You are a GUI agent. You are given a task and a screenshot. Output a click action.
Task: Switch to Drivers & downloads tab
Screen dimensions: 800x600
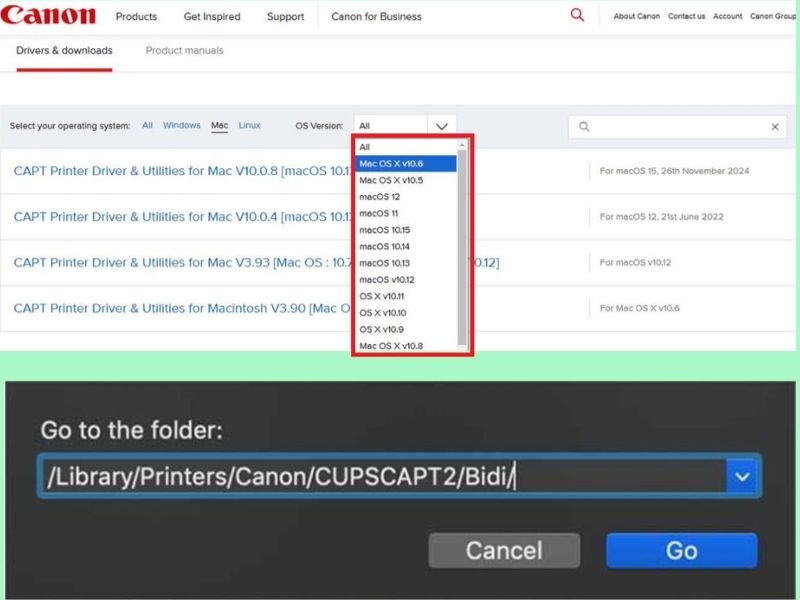coord(64,51)
